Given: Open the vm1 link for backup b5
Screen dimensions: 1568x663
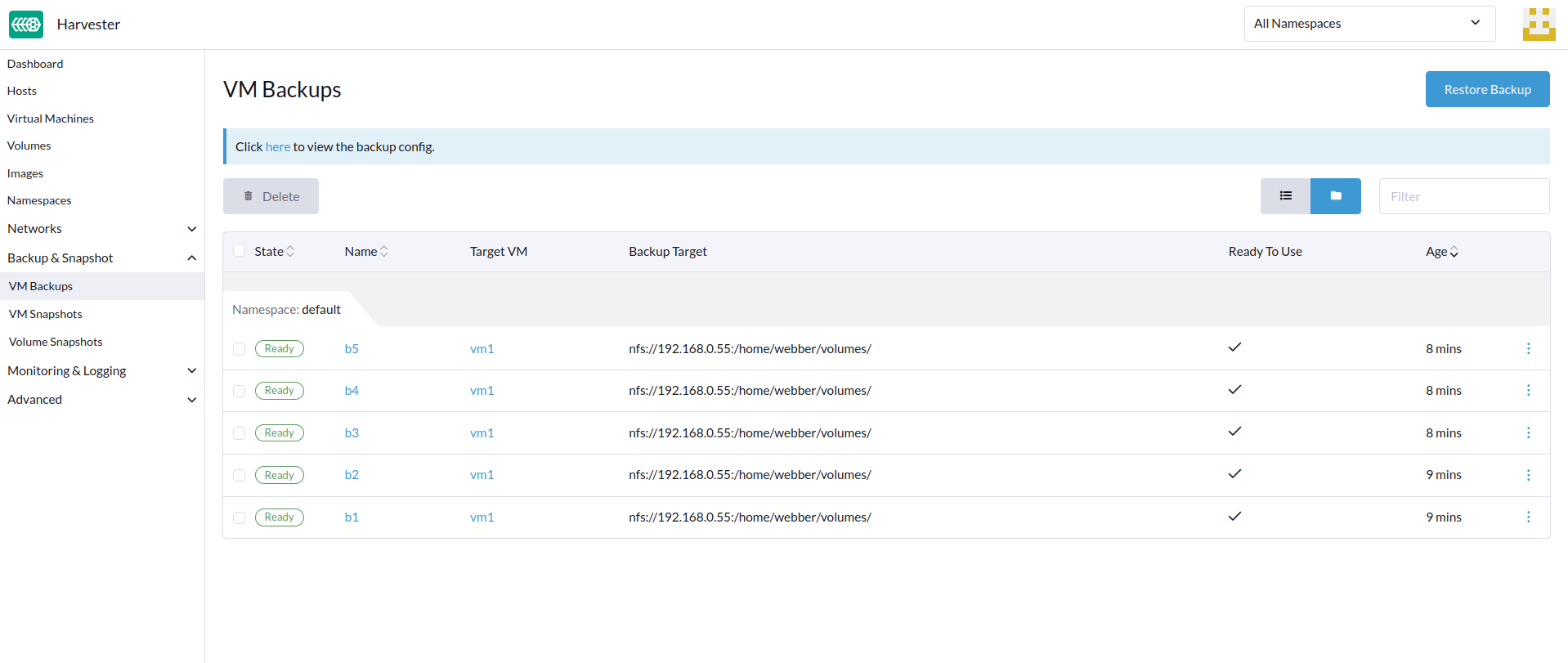Looking at the screenshot, I should [482, 349].
